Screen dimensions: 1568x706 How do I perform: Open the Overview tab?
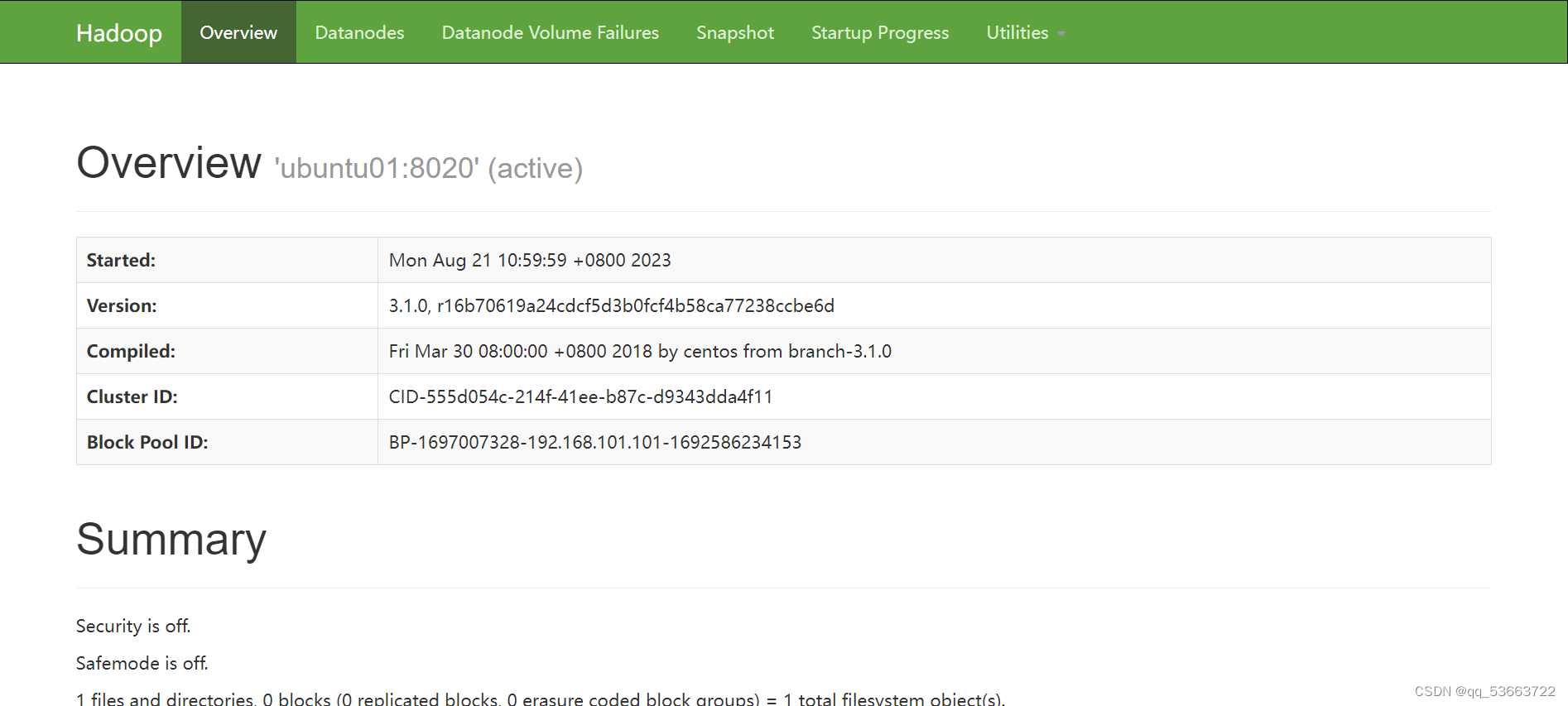point(238,32)
